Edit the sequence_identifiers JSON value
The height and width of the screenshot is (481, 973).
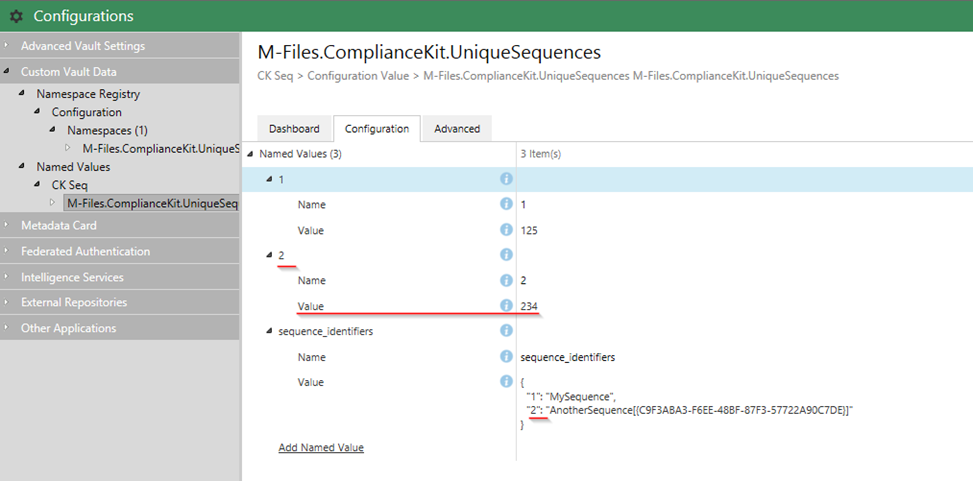(x=745, y=404)
